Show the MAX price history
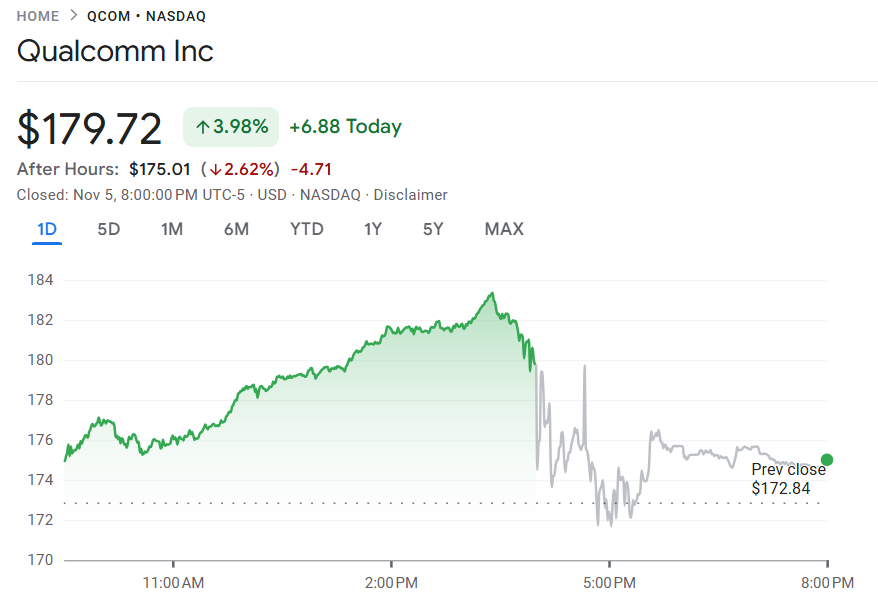The height and width of the screenshot is (596, 878). coord(504,229)
